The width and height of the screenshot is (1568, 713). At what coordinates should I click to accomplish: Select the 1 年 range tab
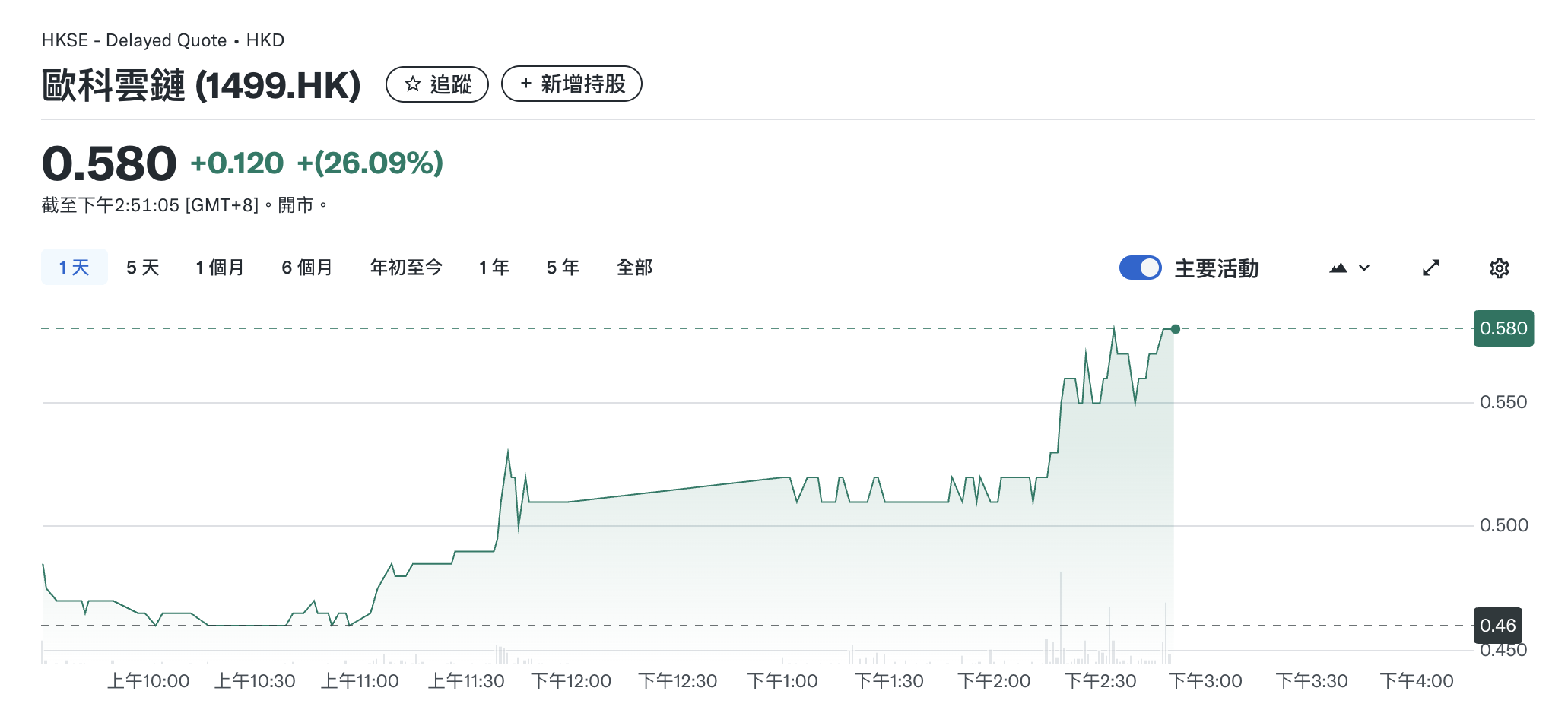click(494, 267)
